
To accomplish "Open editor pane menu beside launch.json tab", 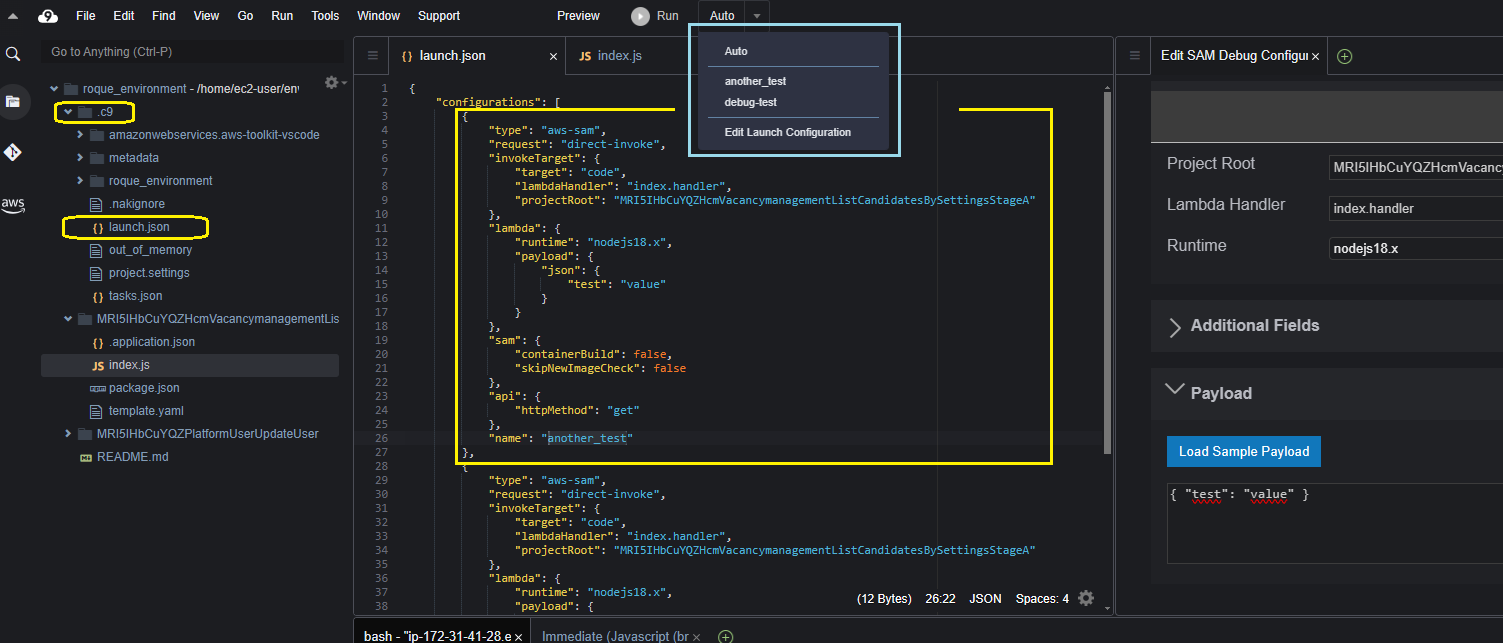I will [372, 56].
